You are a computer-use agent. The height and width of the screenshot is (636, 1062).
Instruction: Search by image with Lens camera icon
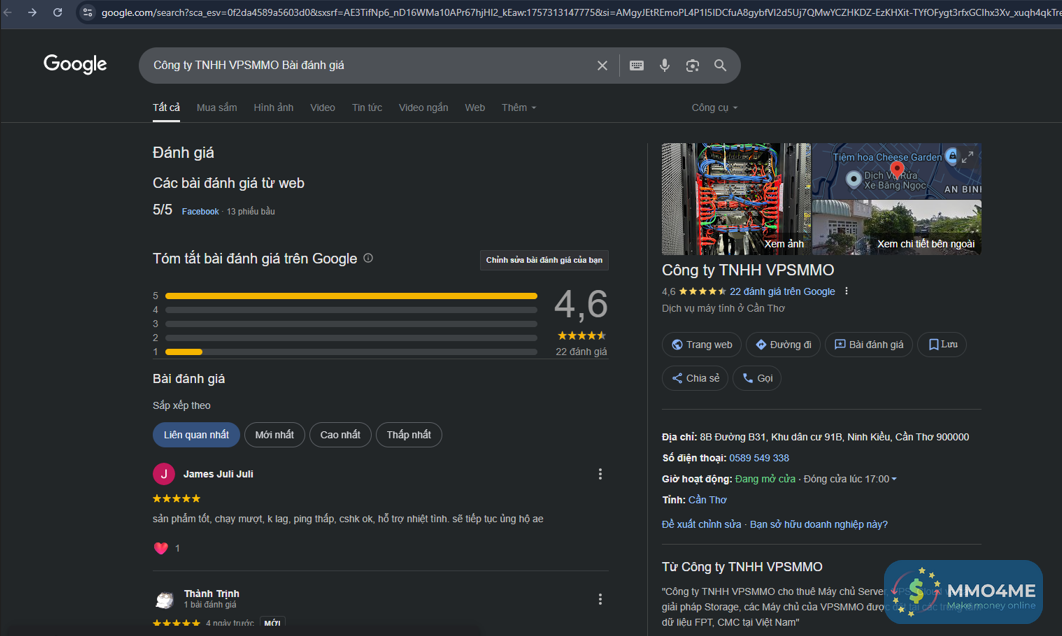(x=692, y=66)
